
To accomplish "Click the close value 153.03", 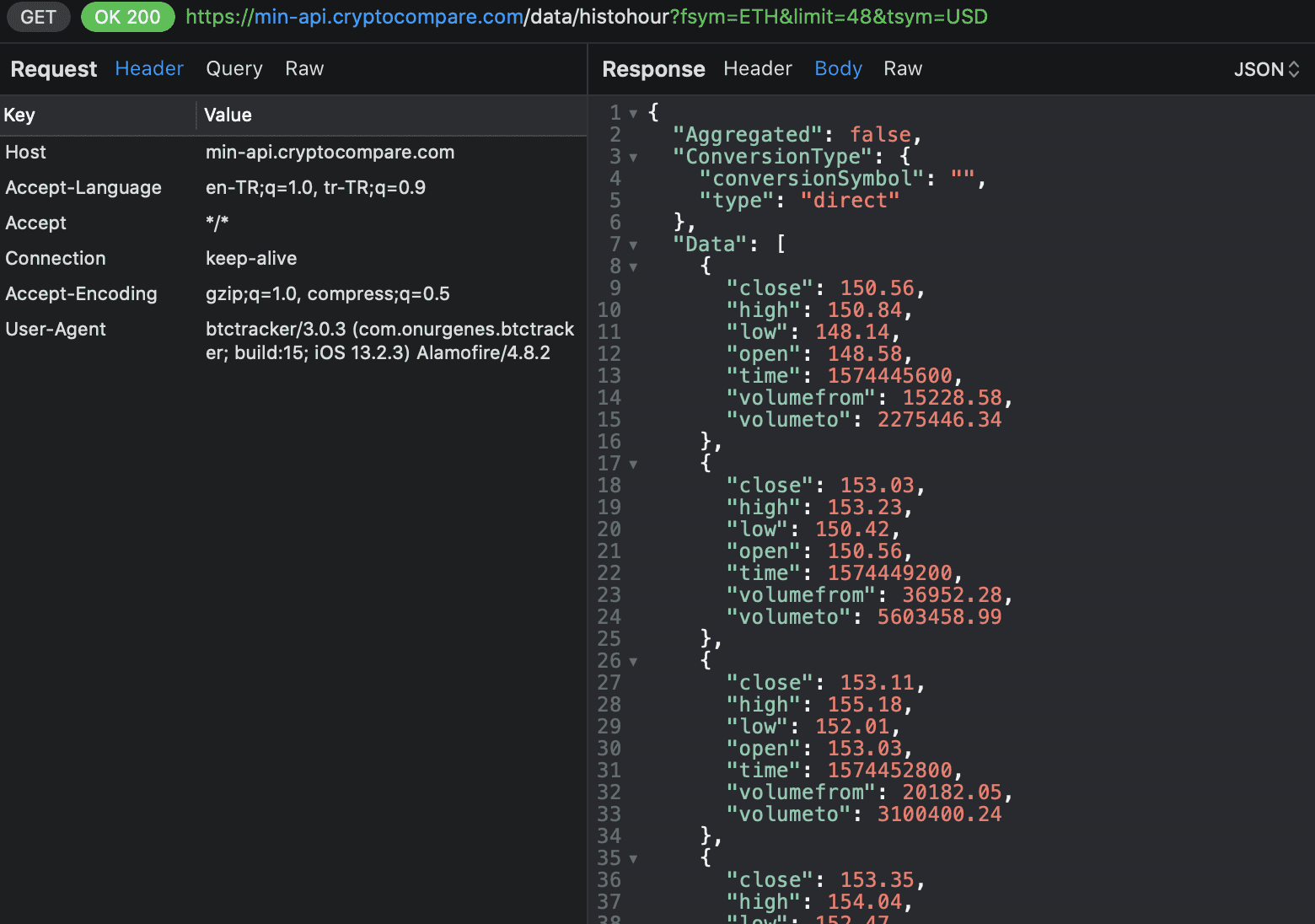I will tap(877, 486).
